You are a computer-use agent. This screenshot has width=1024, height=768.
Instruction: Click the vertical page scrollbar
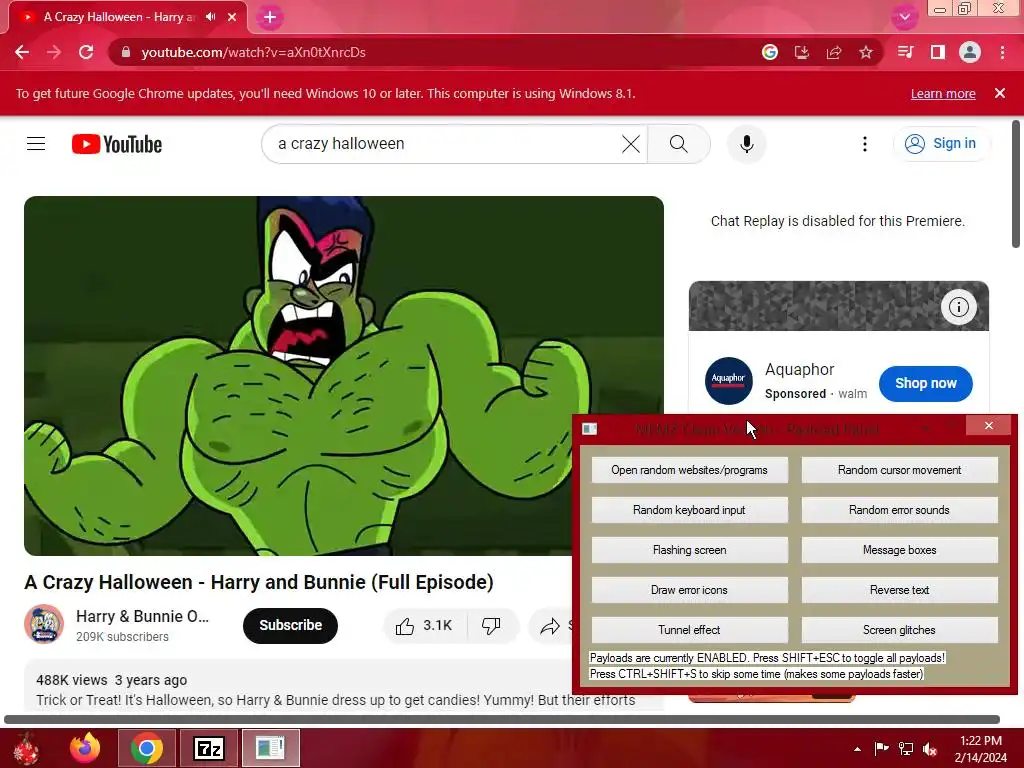pos(1016,184)
